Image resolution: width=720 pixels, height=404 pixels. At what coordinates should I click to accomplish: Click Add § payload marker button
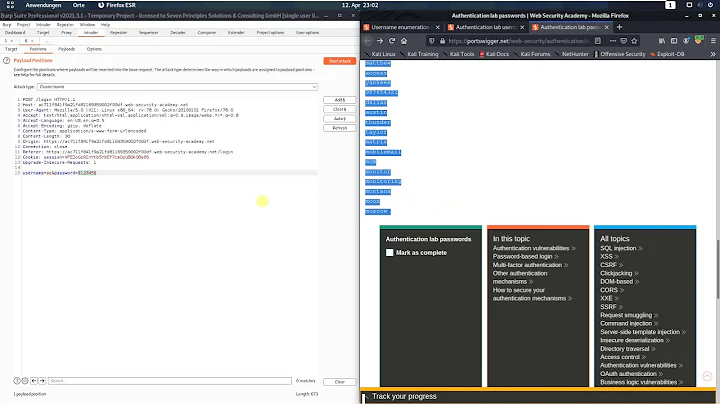(x=340, y=100)
